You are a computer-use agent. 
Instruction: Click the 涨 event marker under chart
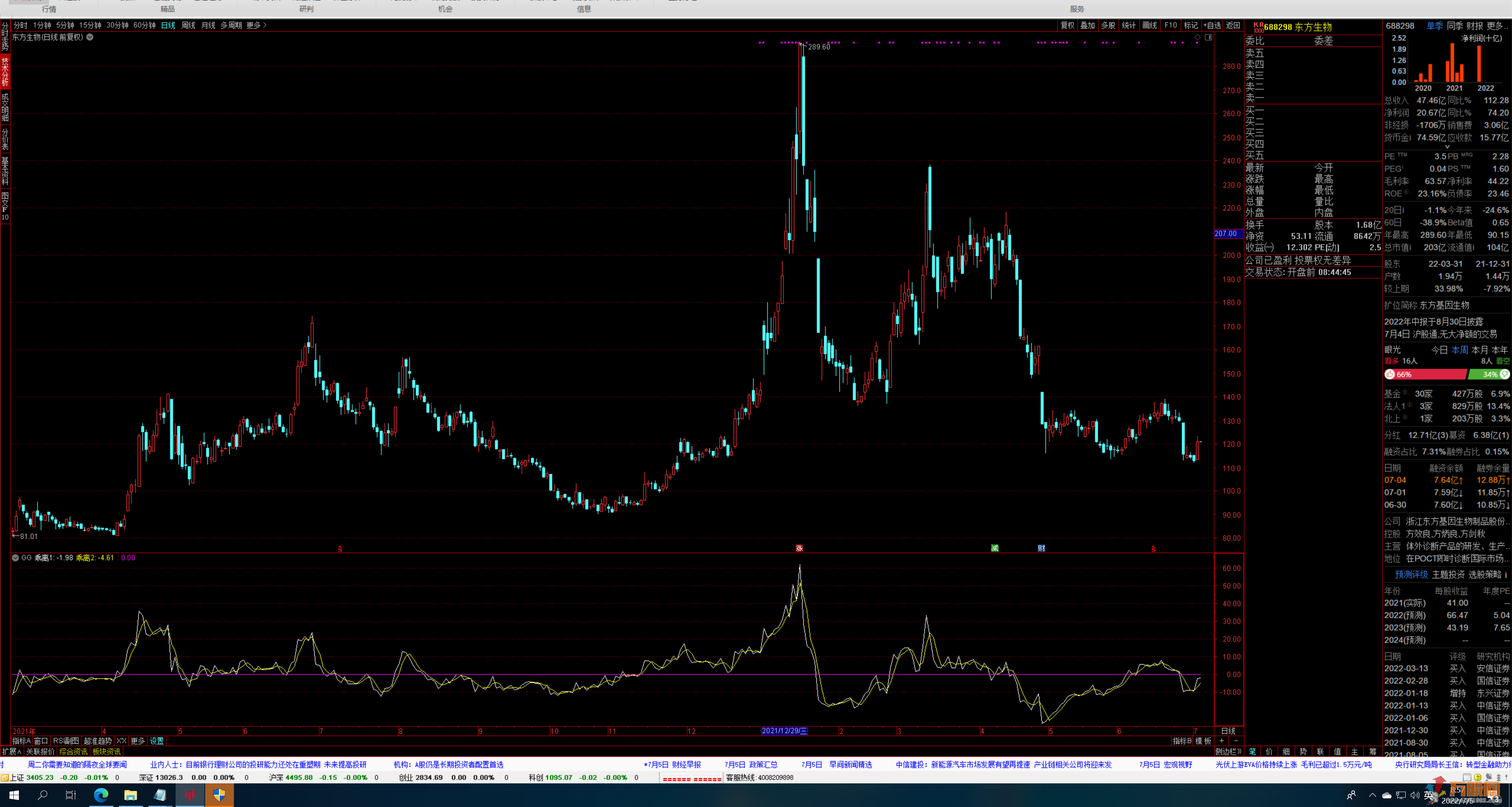799,548
